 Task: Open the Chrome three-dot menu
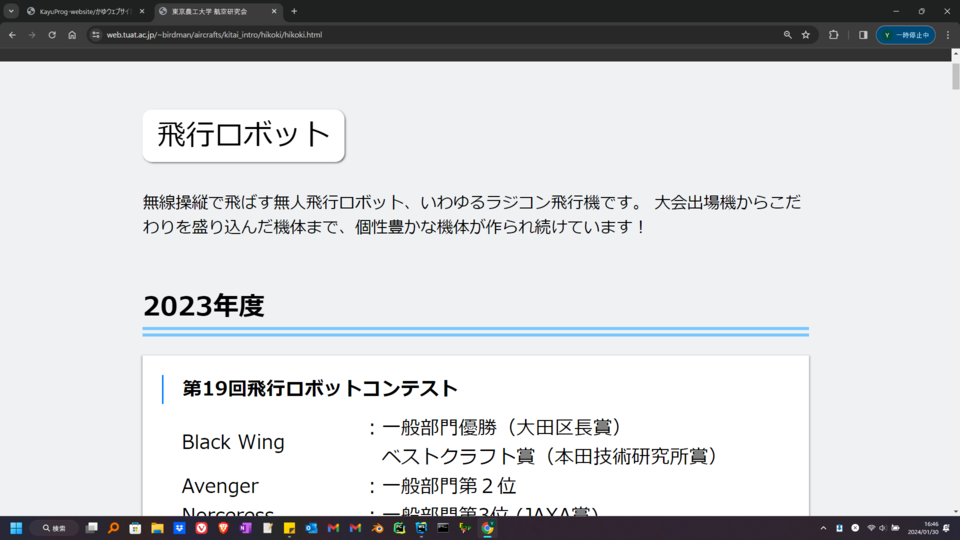(948, 35)
